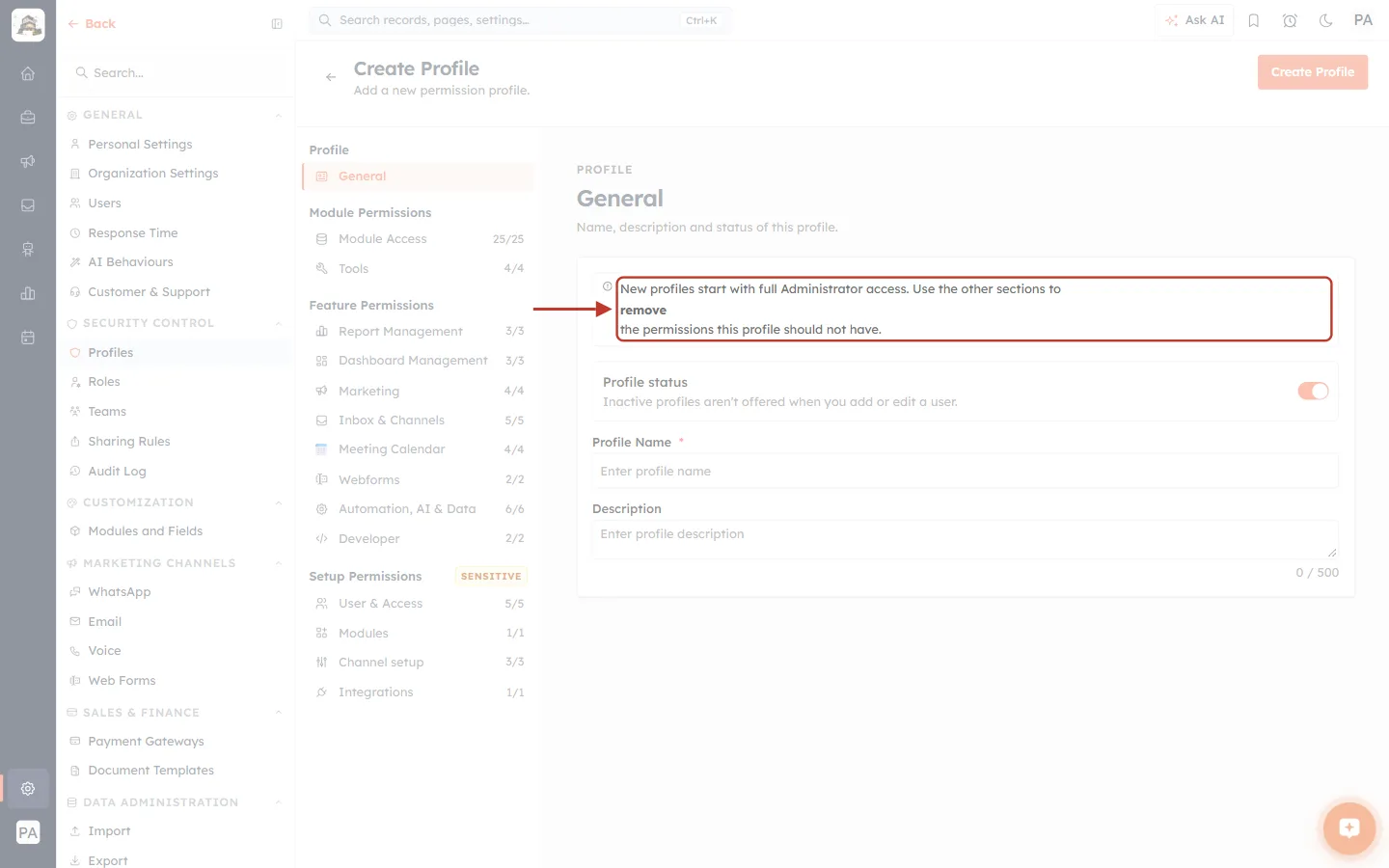This screenshot has width=1389, height=868.
Task: Click the Ask AI button
Action: [1194, 20]
